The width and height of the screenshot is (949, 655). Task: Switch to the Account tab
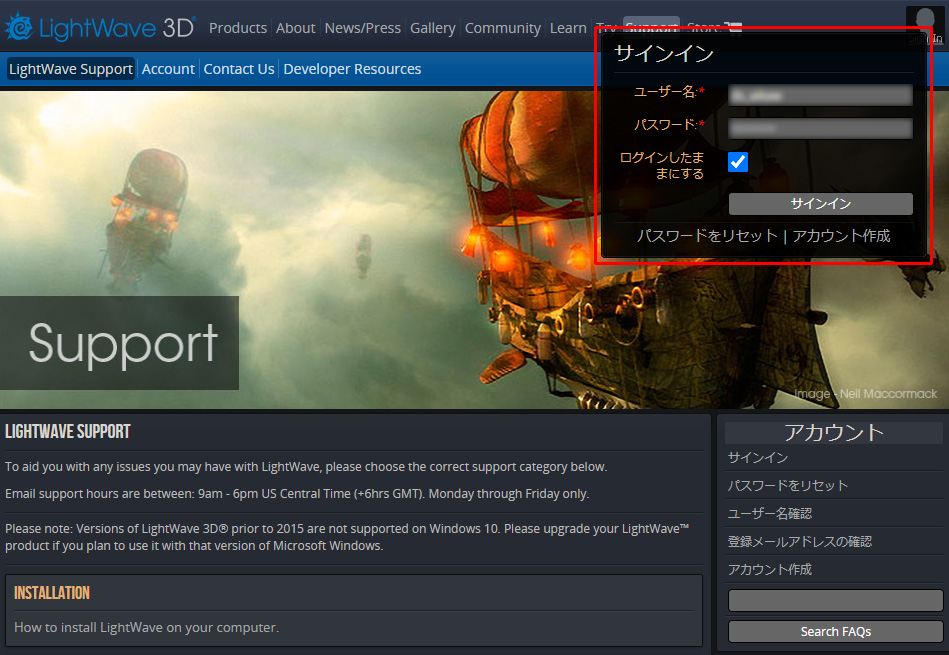(168, 69)
